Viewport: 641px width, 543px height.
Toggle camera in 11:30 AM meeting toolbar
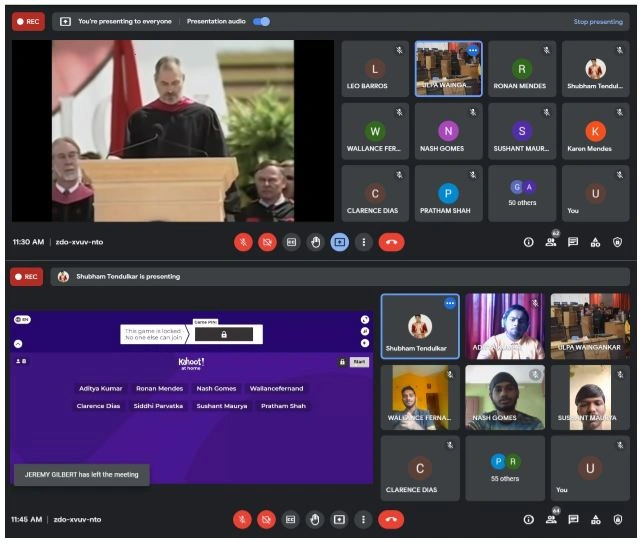pyautogui.click(x=267, y=242)
